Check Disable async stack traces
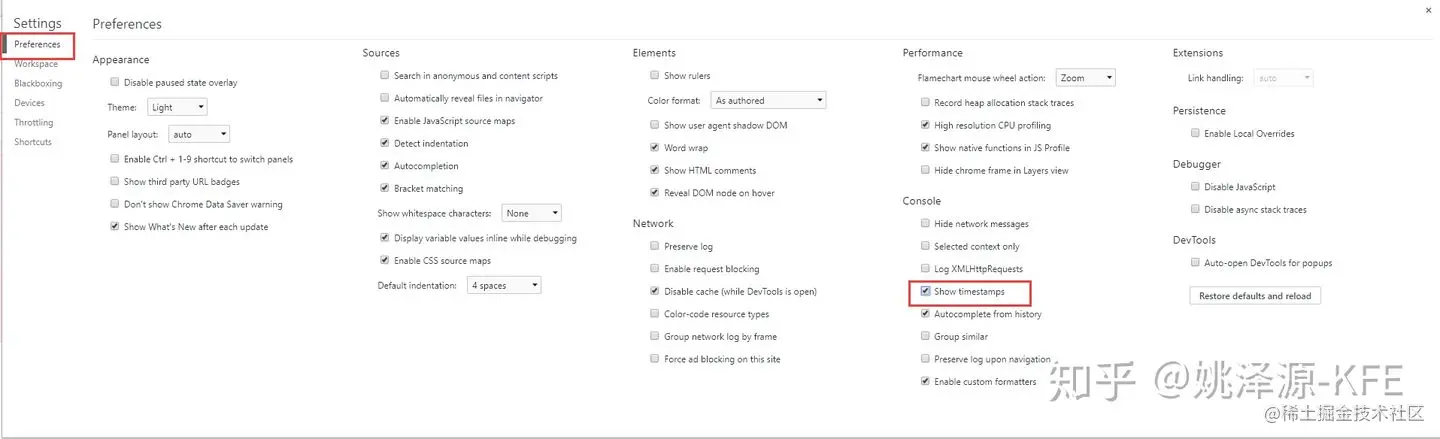This screenshot has height=439, width=1440. click(x=1195, y=210)
